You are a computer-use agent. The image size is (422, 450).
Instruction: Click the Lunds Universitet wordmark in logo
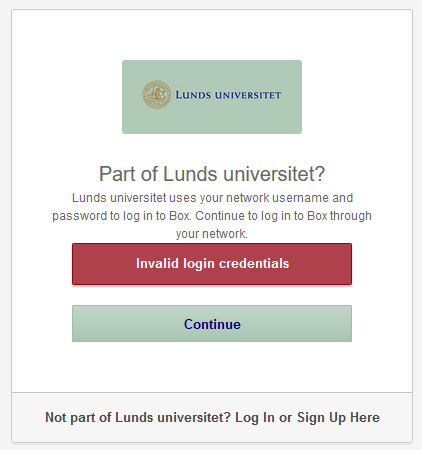point(228,95)
